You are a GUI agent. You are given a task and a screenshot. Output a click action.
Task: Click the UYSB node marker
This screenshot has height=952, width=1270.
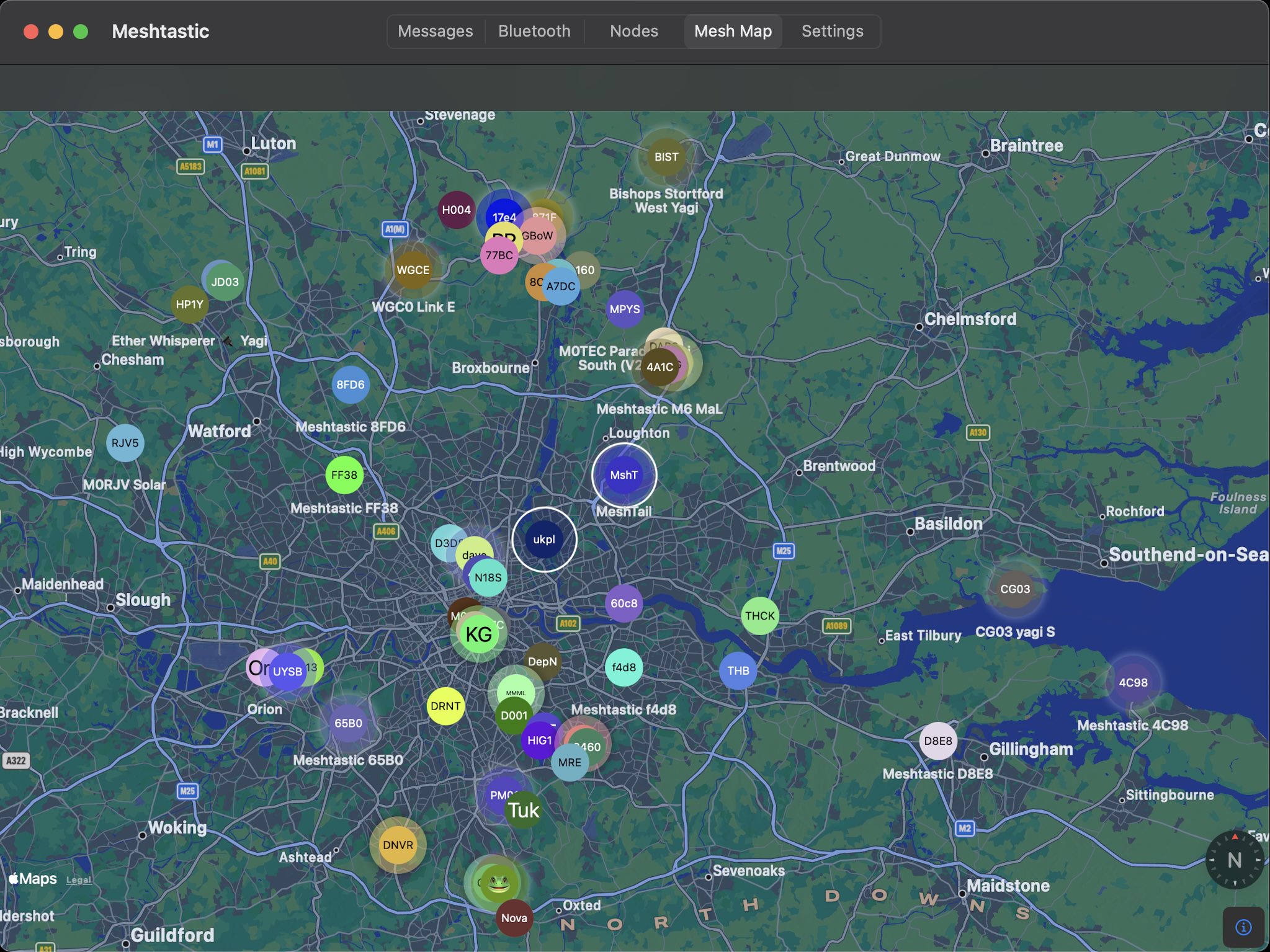(x=287, y=672)
